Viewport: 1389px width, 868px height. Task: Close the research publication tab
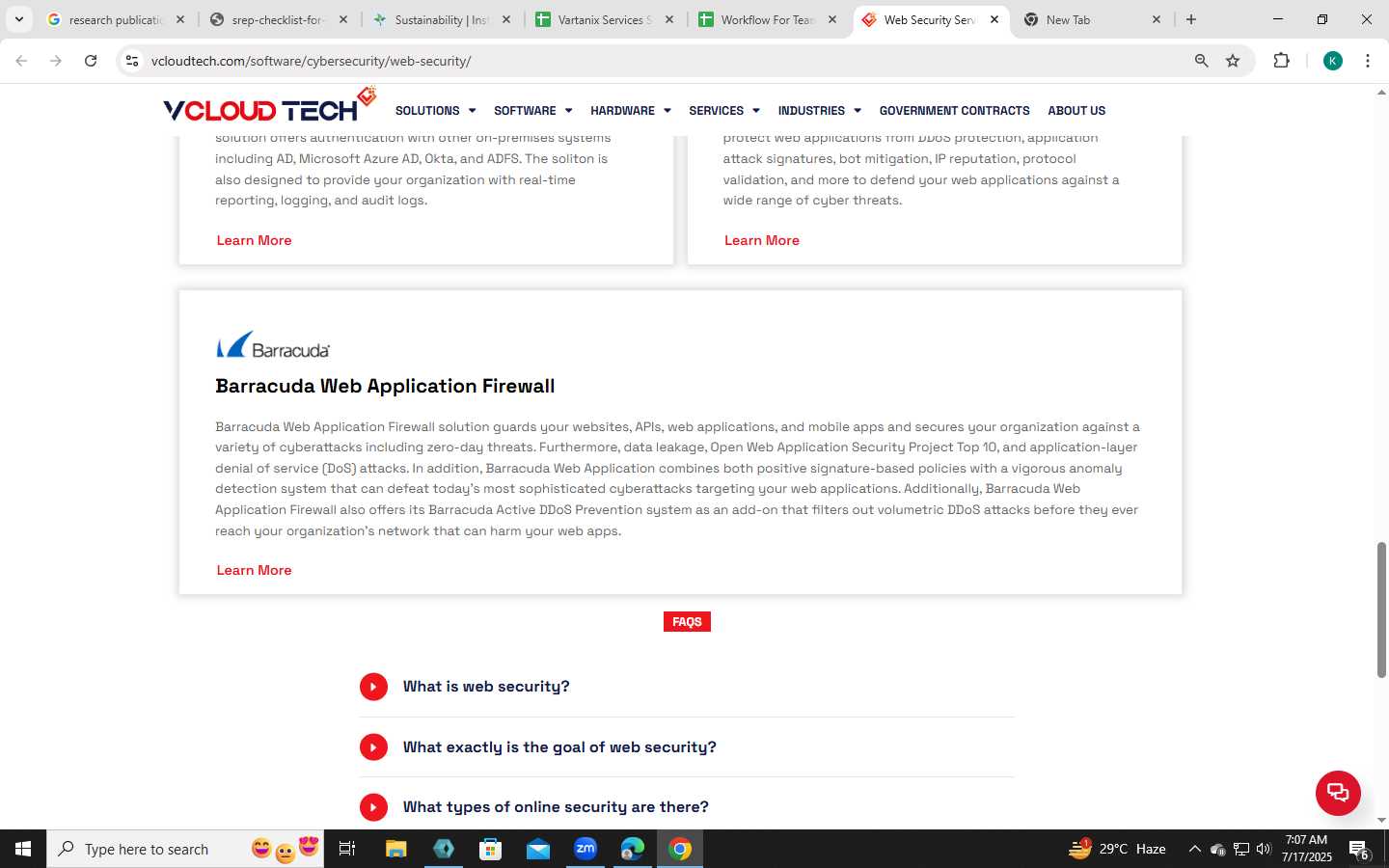[x=179, y=19]
